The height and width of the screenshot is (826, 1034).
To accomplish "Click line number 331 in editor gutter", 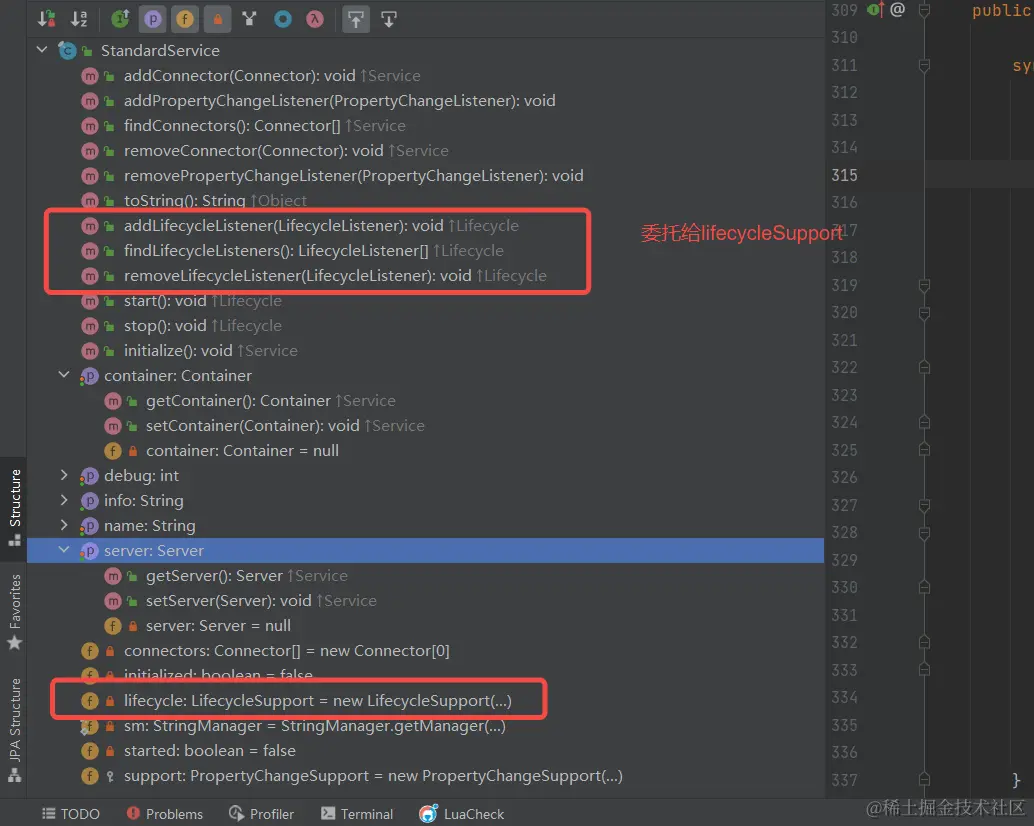I will pyautogui.click(x=844, y=614).
